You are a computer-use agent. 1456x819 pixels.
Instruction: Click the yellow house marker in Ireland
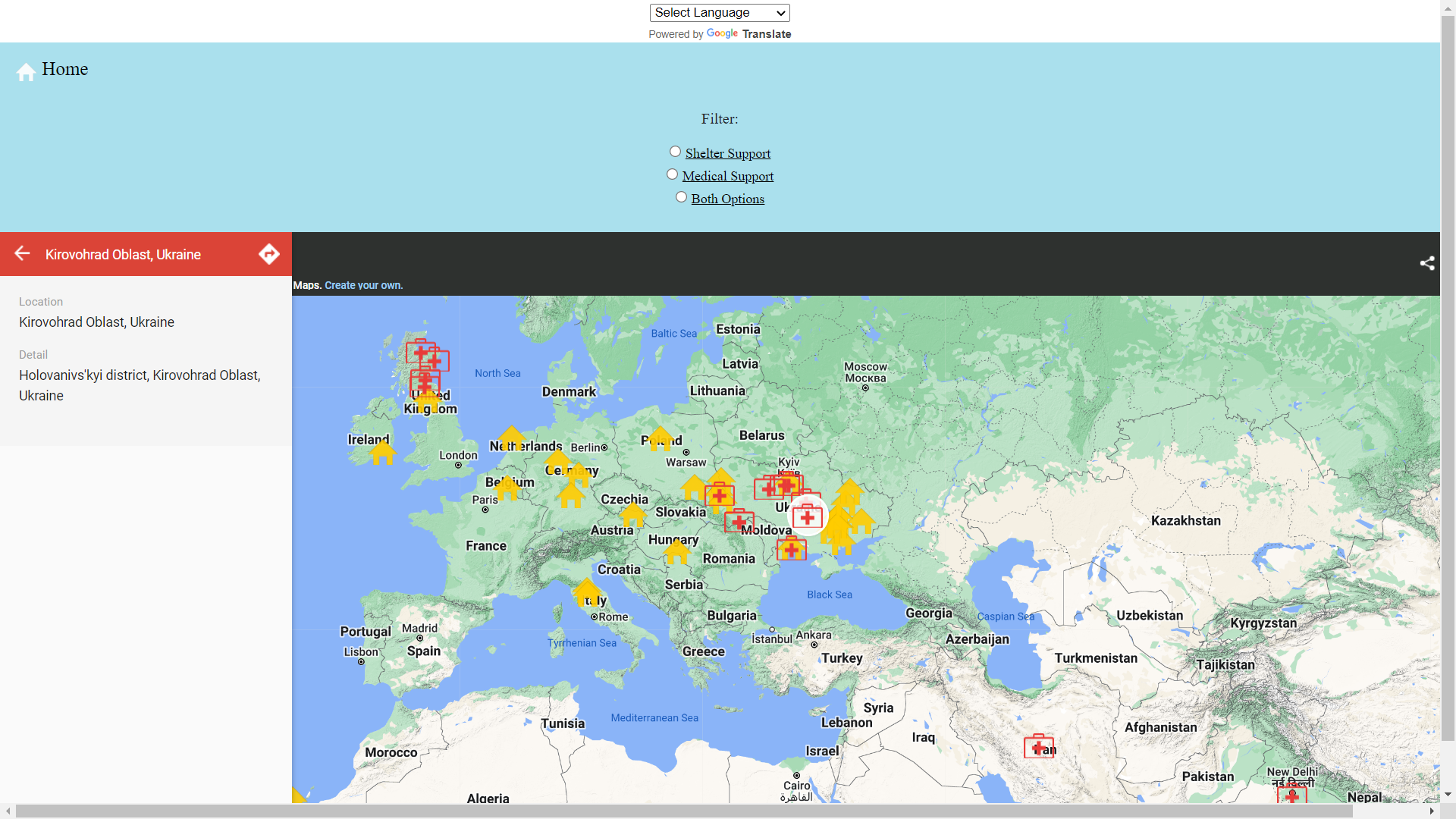382,453
